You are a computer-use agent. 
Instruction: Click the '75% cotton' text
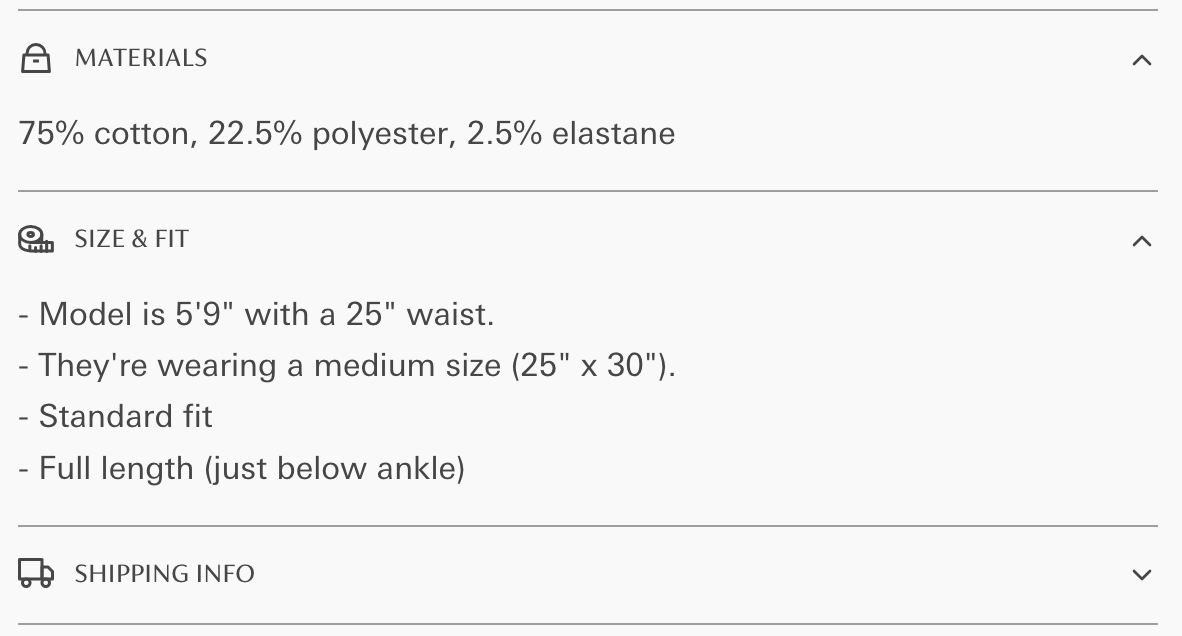click(108, 133)
